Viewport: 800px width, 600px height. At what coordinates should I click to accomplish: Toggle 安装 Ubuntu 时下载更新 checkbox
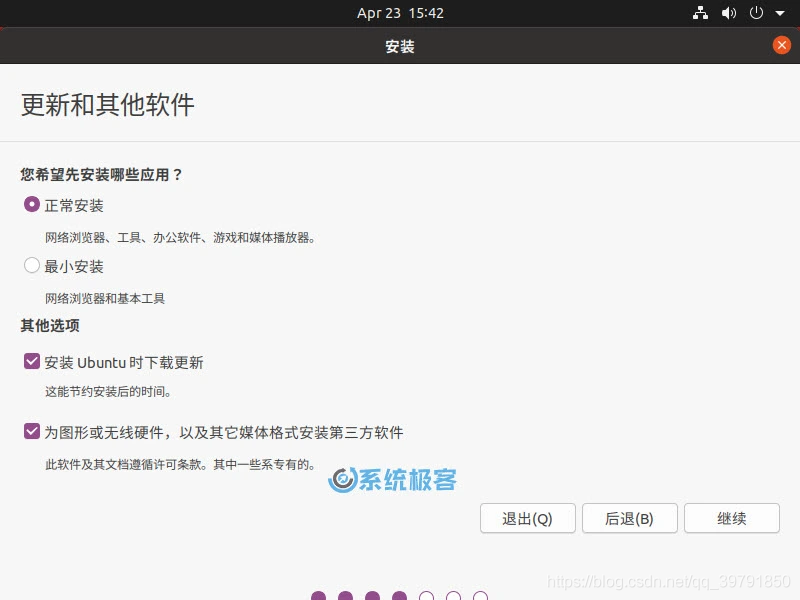(x=32, y=361)
